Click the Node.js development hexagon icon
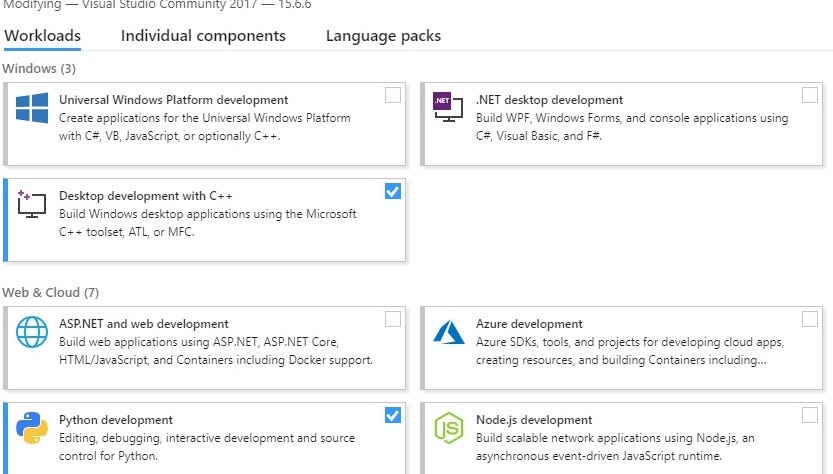Viewport: 833px width, 474px height. [x=448, y=428]
